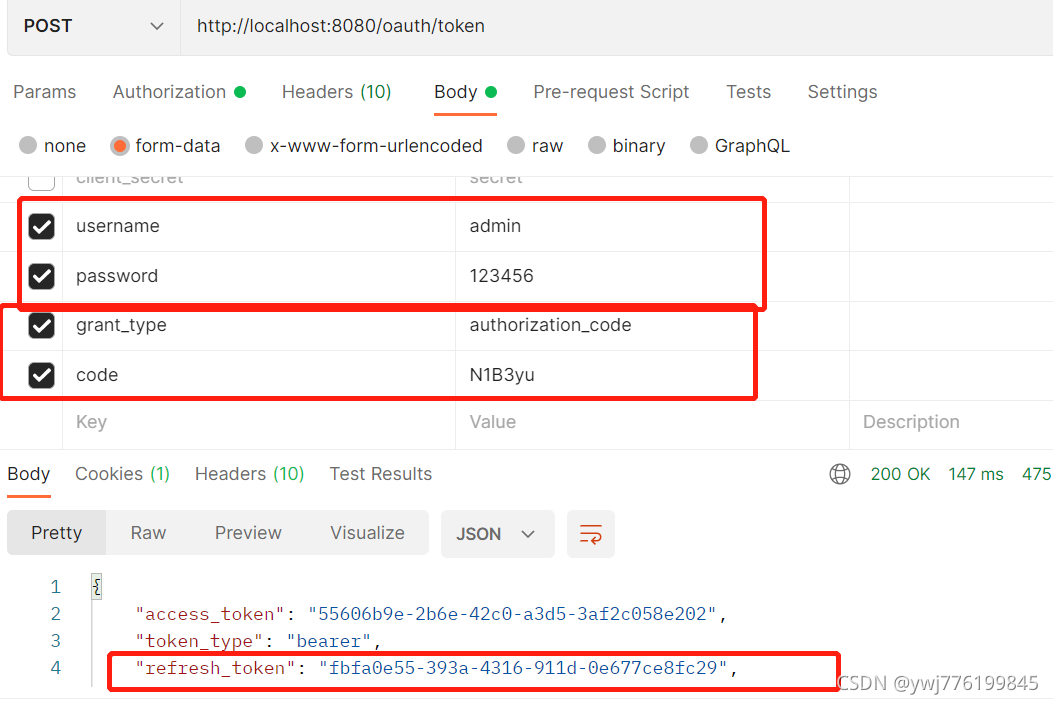This screenshot has height=704, width=1053.
Task: Click the network globe icon
Action: tap(839, 474)
